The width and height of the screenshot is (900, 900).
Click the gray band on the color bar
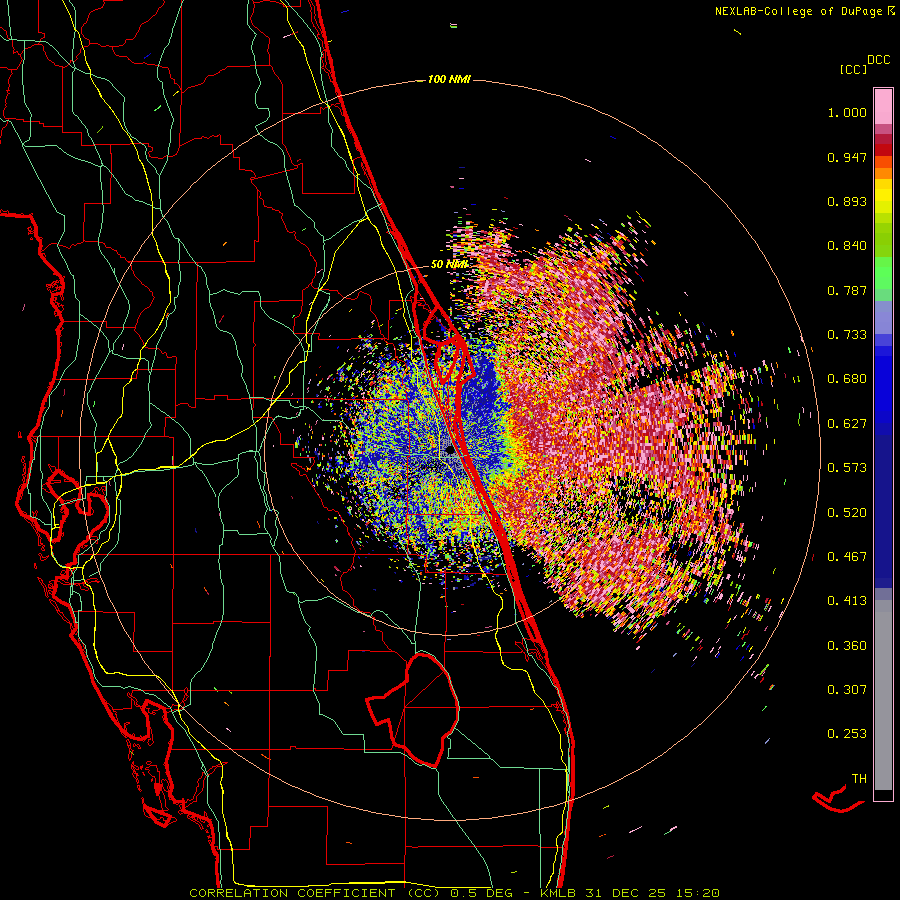[883, 695]
